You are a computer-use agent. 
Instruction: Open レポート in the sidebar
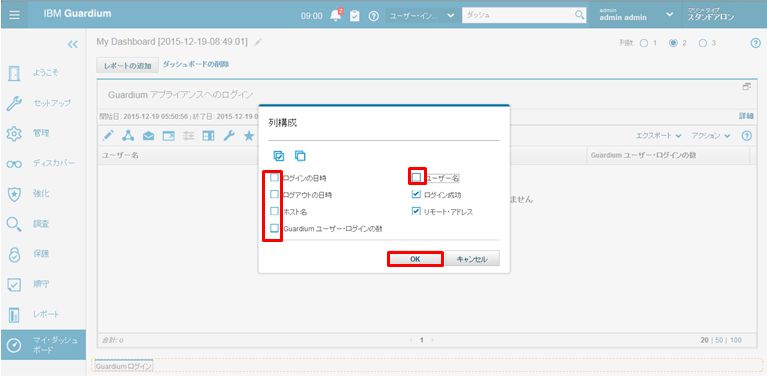45,314
